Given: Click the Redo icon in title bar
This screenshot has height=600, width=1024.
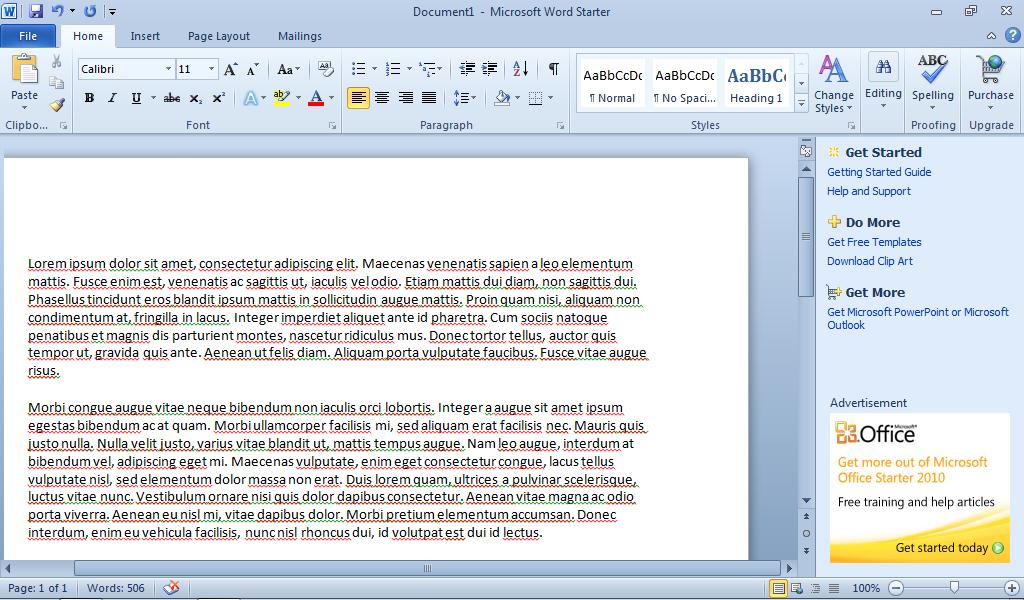Looking at the screenshot, I should coord(90,11).
